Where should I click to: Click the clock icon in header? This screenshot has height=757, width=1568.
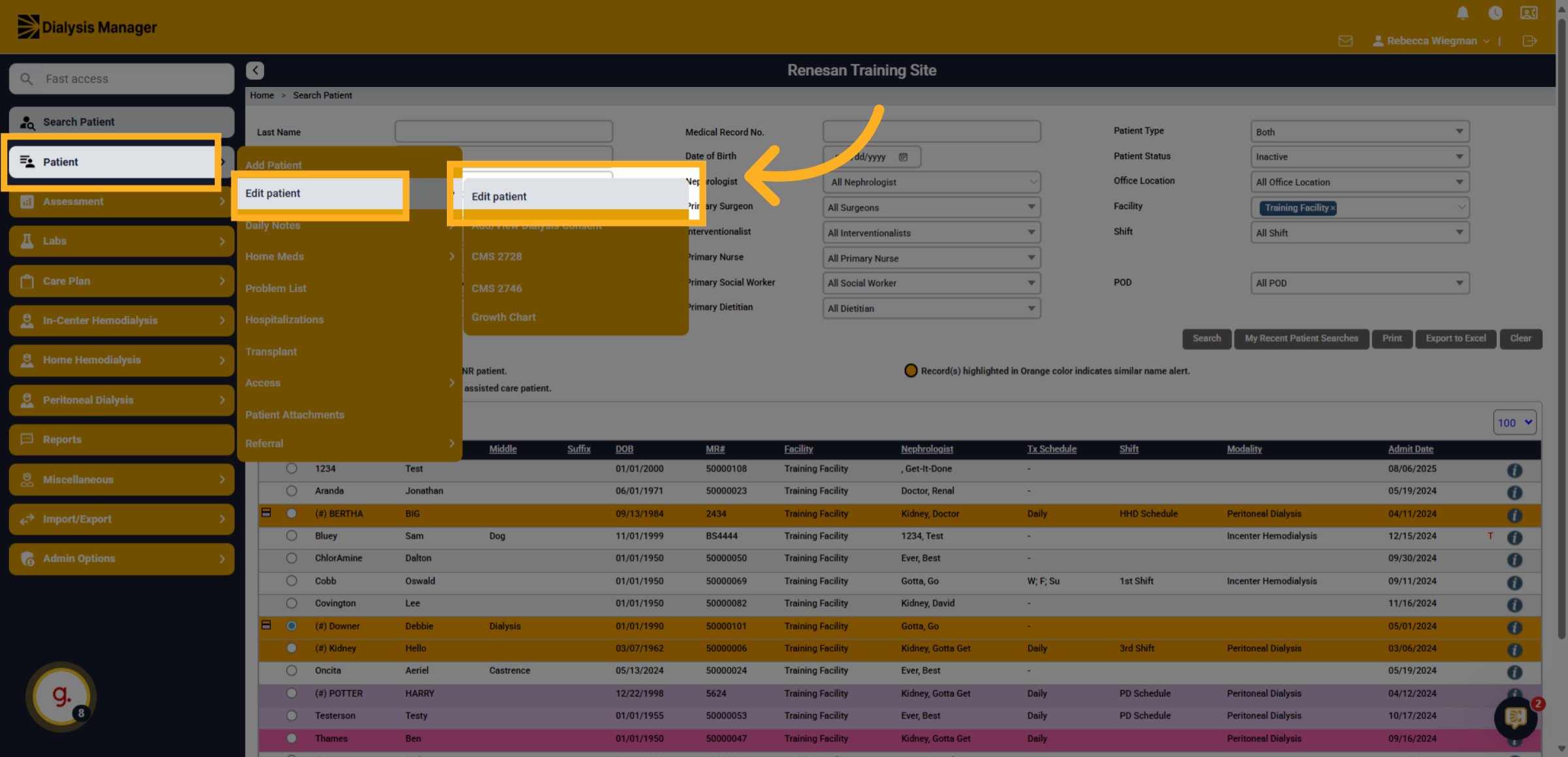(1495, 13)
